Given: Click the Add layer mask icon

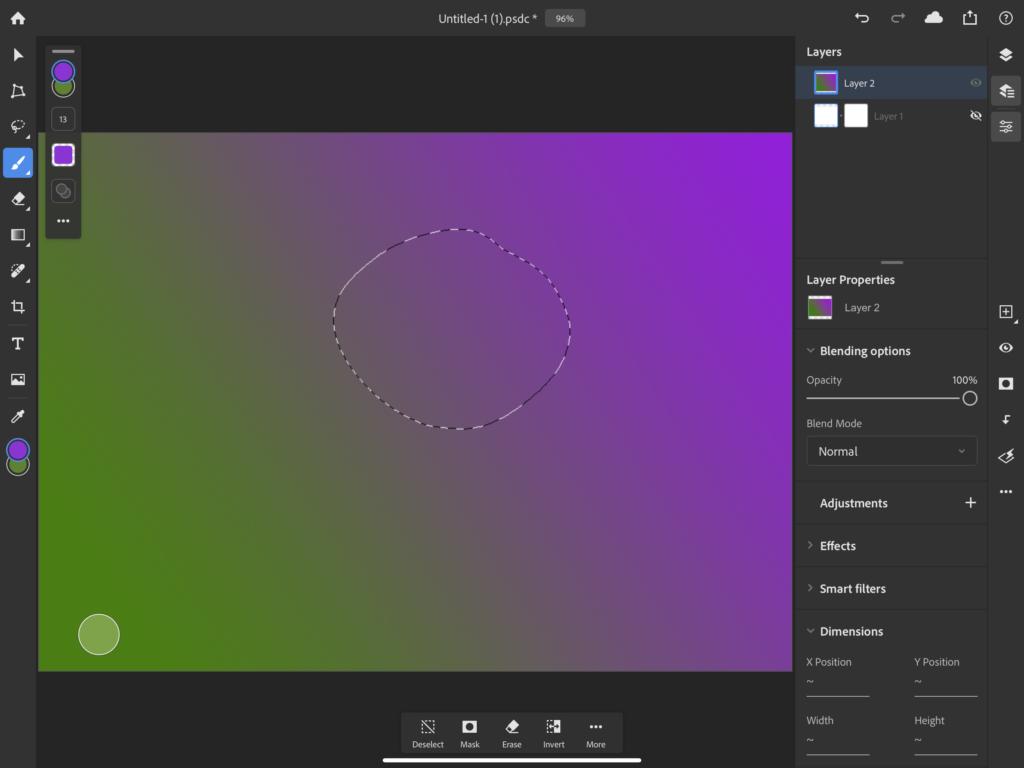Looking at the screenshot, I should pos(1006,381).
